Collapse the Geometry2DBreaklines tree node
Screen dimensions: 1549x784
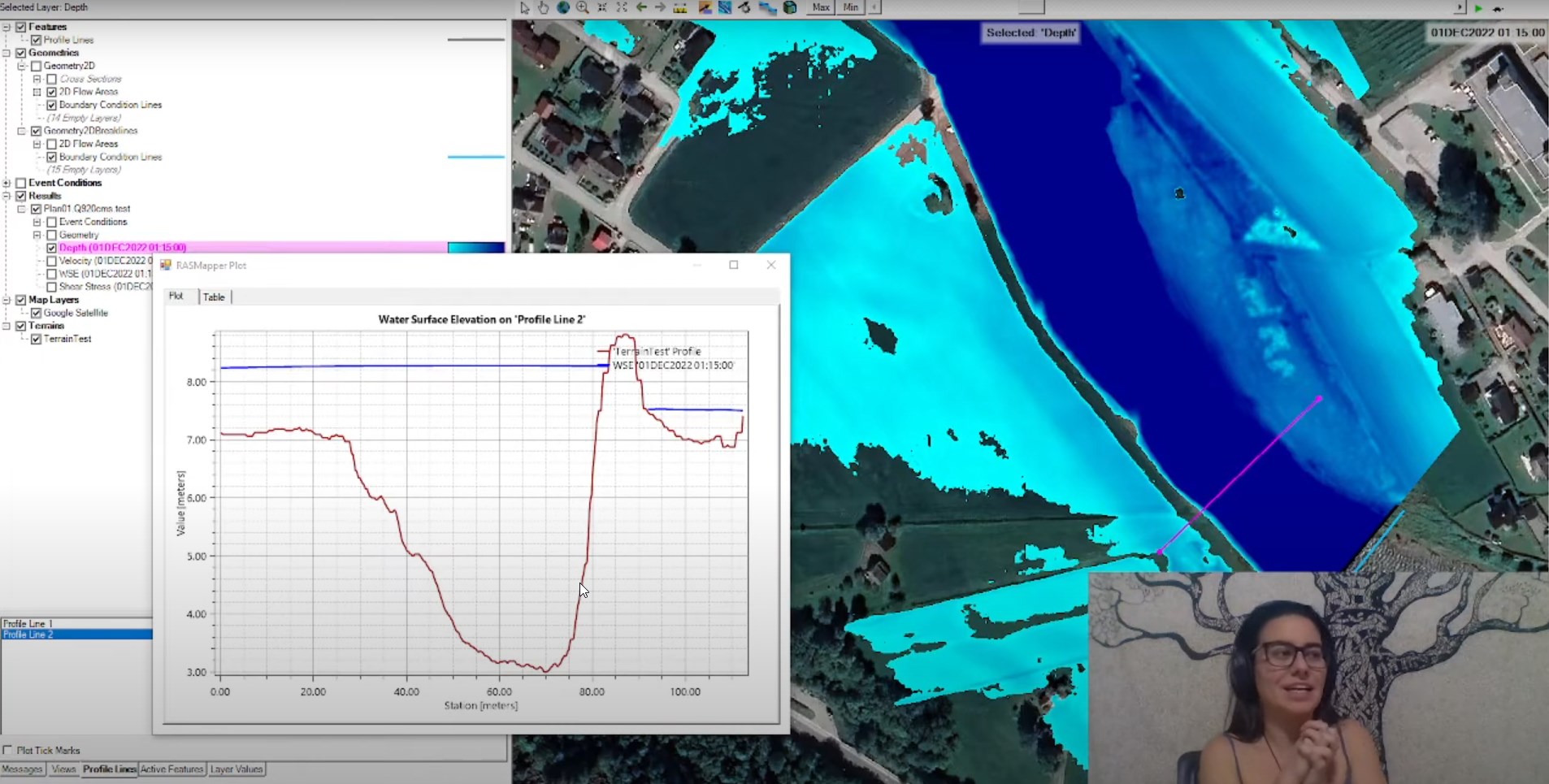point(22,131)
